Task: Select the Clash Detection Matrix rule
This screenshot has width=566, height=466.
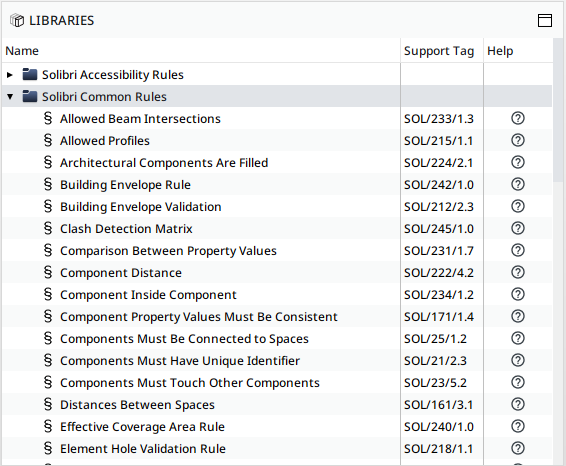Action: point(126,229)
